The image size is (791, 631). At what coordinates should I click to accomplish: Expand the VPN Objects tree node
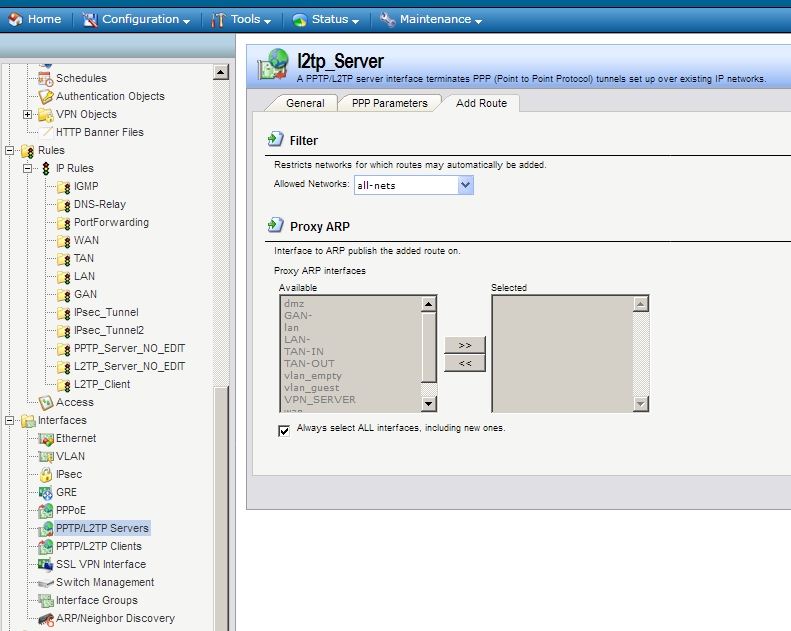click(28, 114)
